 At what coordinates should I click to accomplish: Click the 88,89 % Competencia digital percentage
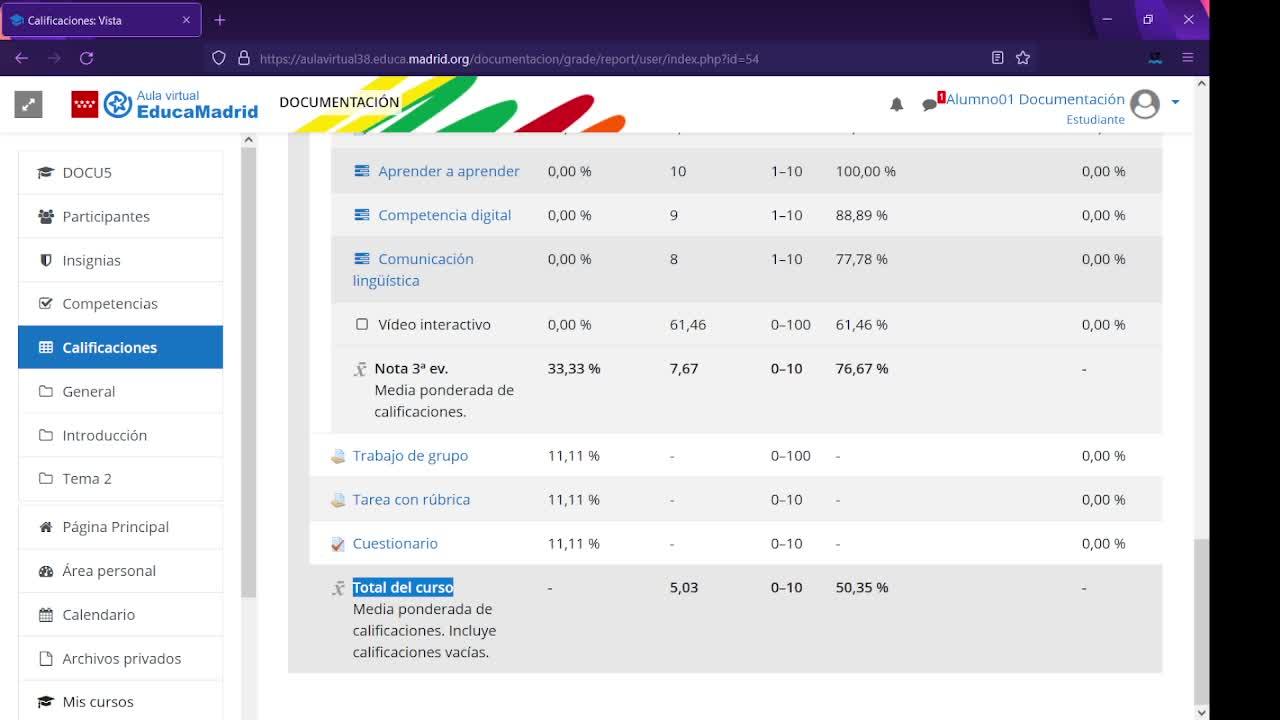pos(862,216)
